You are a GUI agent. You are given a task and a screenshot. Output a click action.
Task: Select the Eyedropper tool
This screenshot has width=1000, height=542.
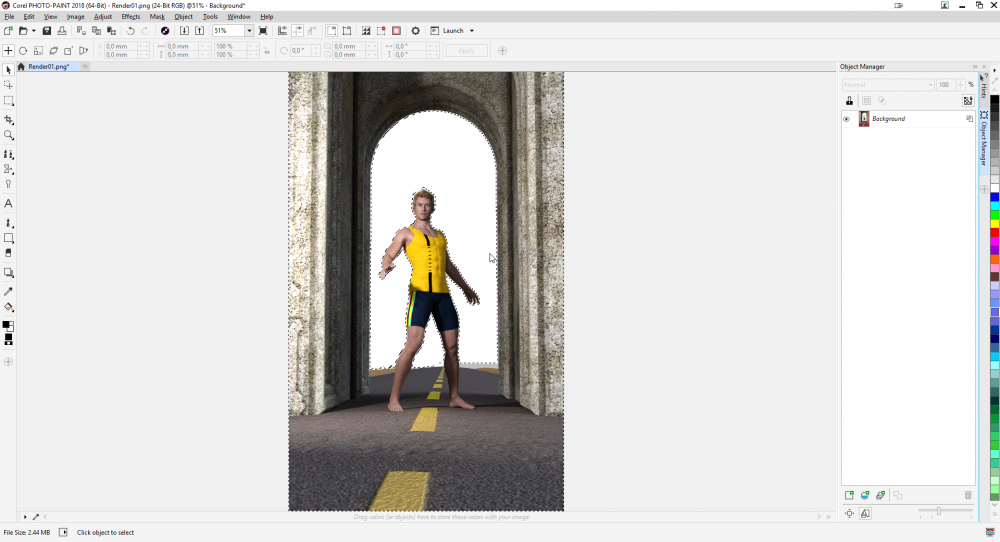tap(8, 291)
